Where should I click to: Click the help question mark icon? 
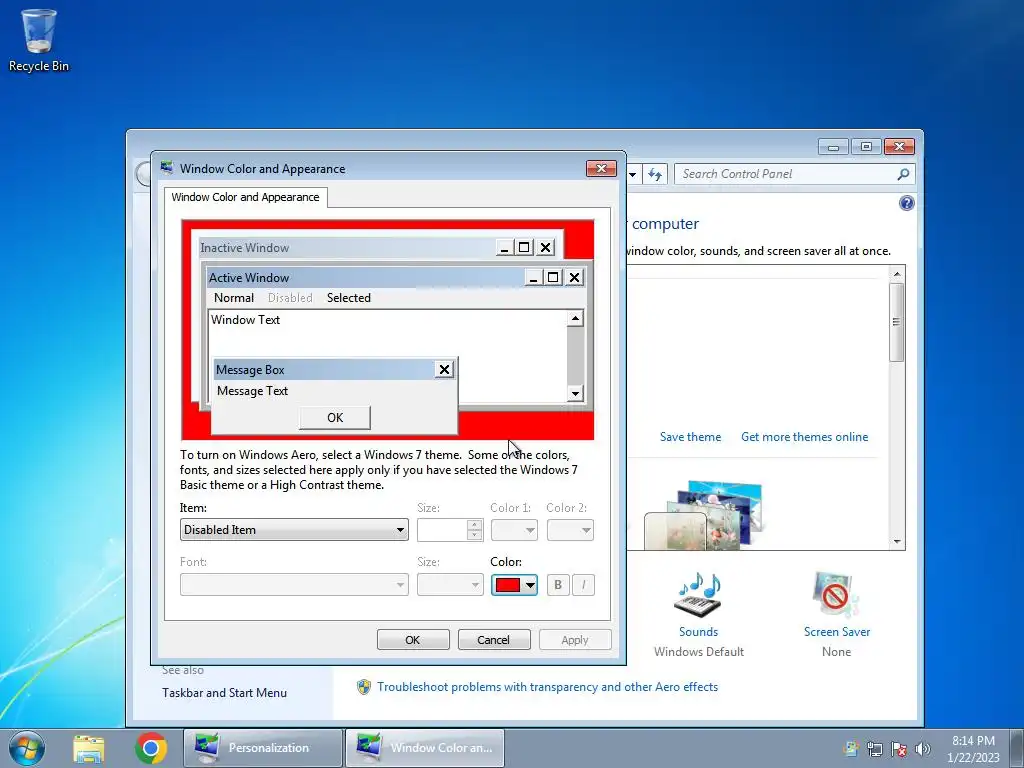click(906, 203)
